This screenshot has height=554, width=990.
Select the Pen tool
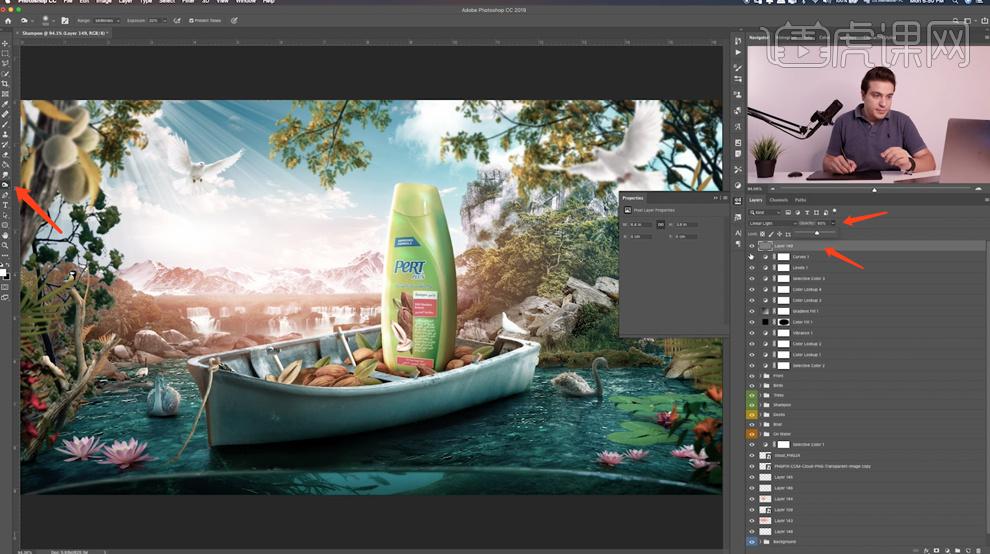[5, 195]
